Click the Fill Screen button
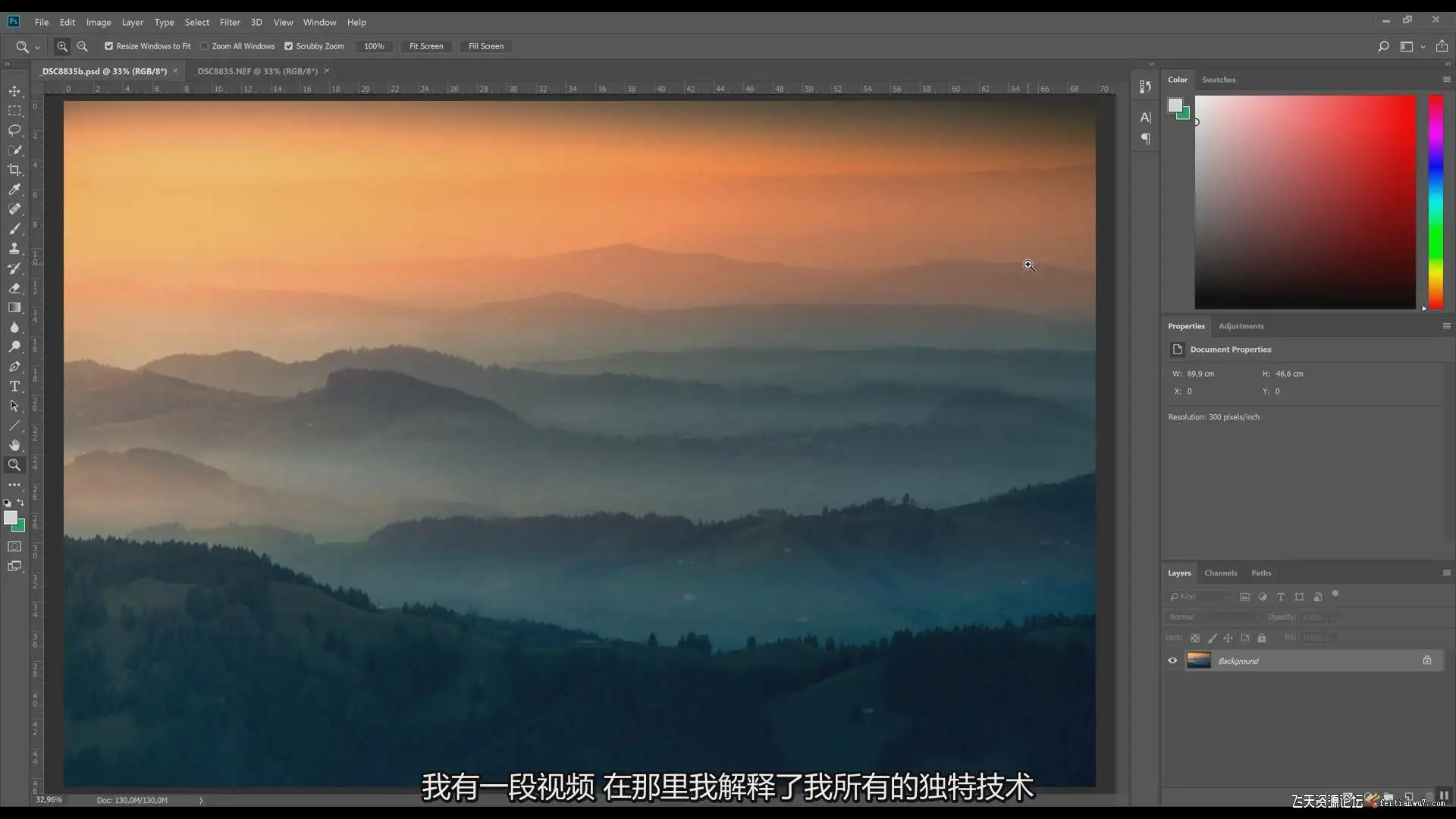The image size is (1456, 819). click(485, 46)
